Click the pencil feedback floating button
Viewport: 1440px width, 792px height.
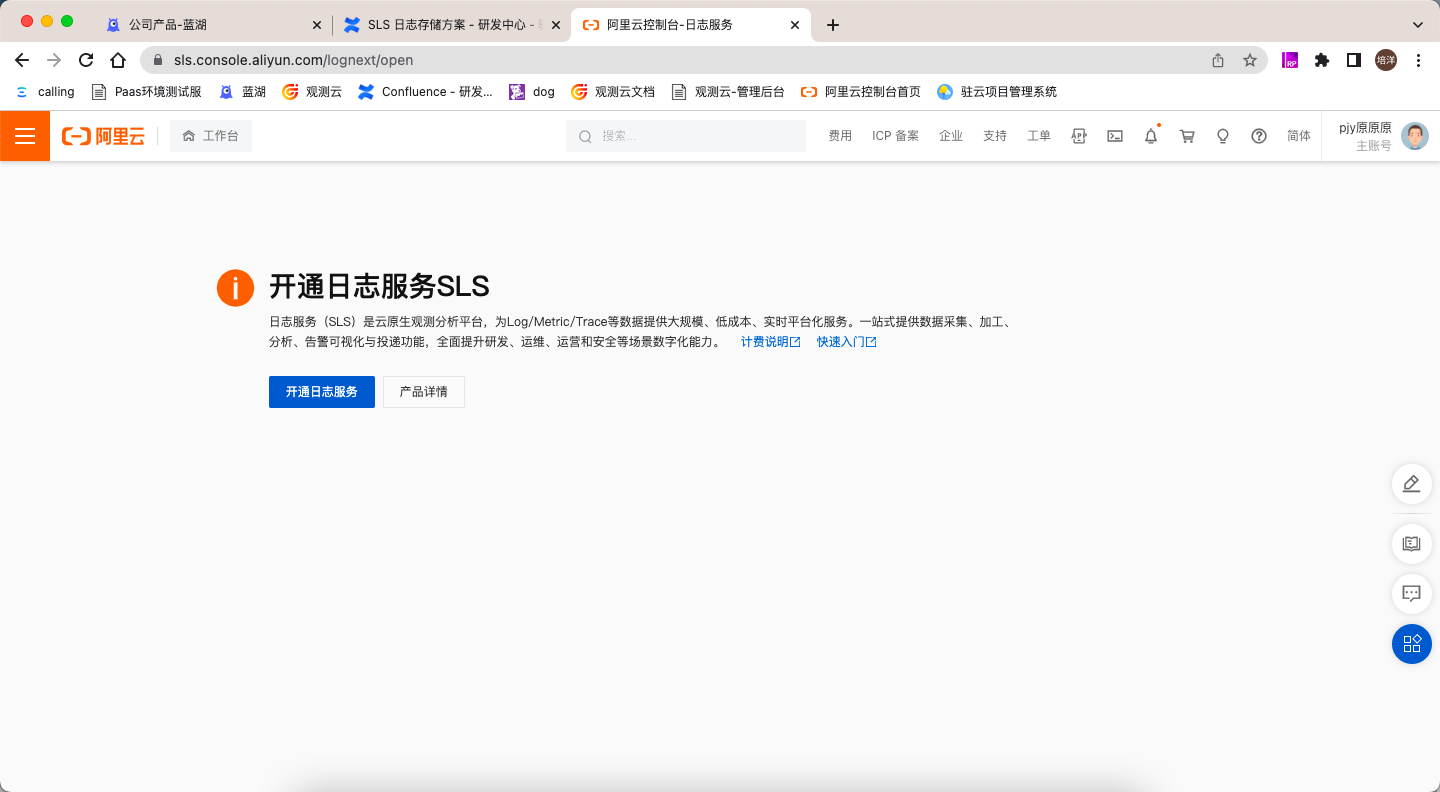click(x=1412, y=484)
